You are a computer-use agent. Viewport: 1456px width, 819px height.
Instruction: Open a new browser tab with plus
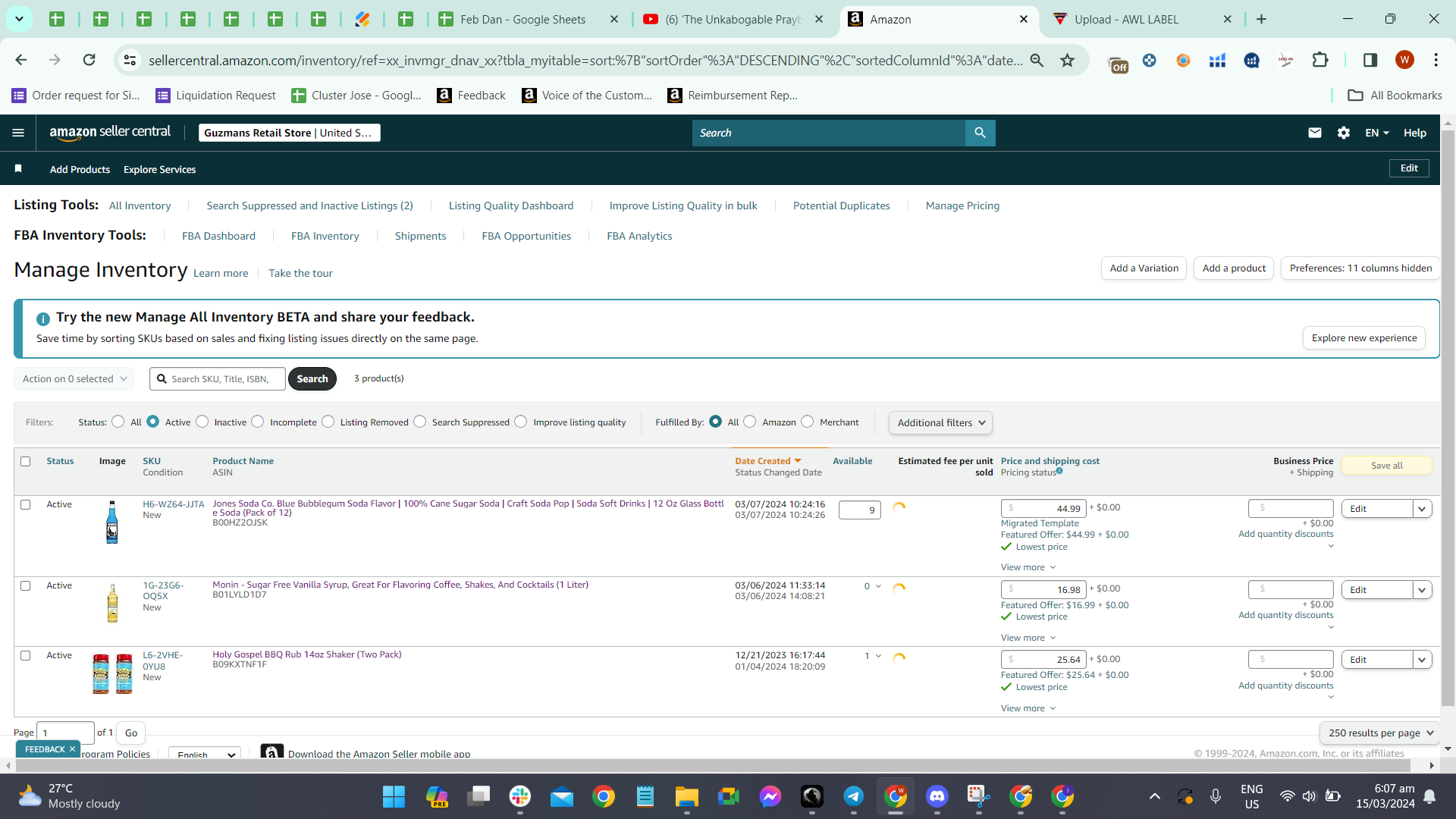pyautogui.click(x=1262, y=19)
